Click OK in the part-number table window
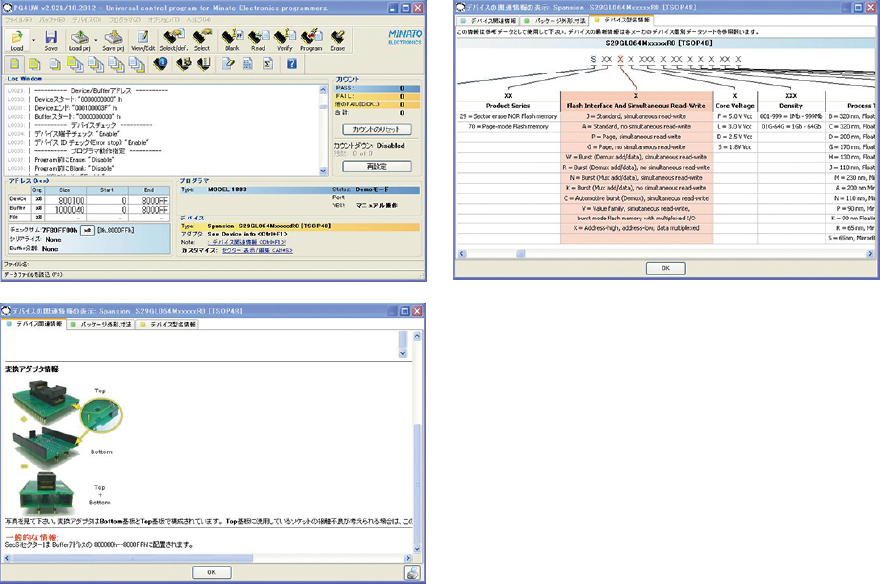This screenshot has height=584, width=880. coord(666,268)
